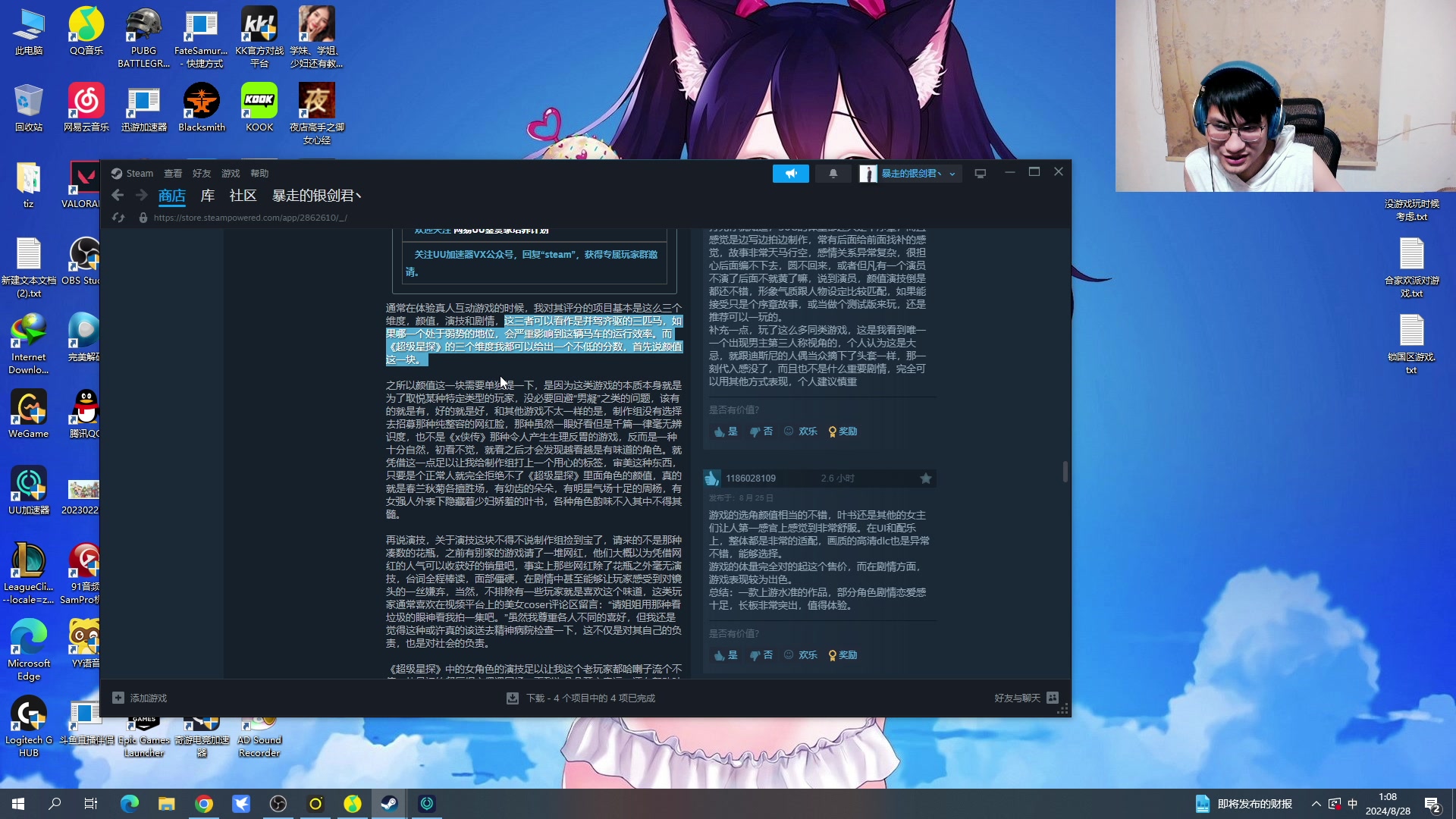
Task: Open the 暴走的银剑君 profile navigation menu
Action: pyautogui.click(x=316, y=196)
